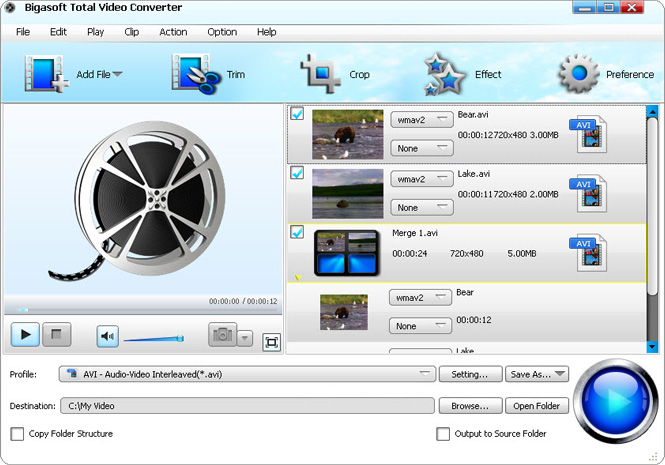Viewport: 665px width, 465px height.
Task: Click the time display 00:00:00 / 00:00:12
Action: pos(243,301)
